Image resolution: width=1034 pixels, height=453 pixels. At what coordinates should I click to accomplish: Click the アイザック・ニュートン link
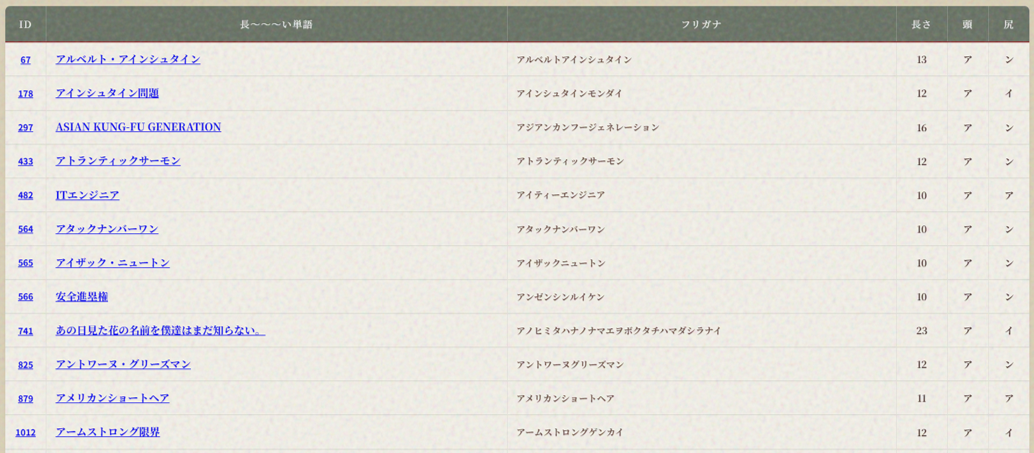[113, 263]
